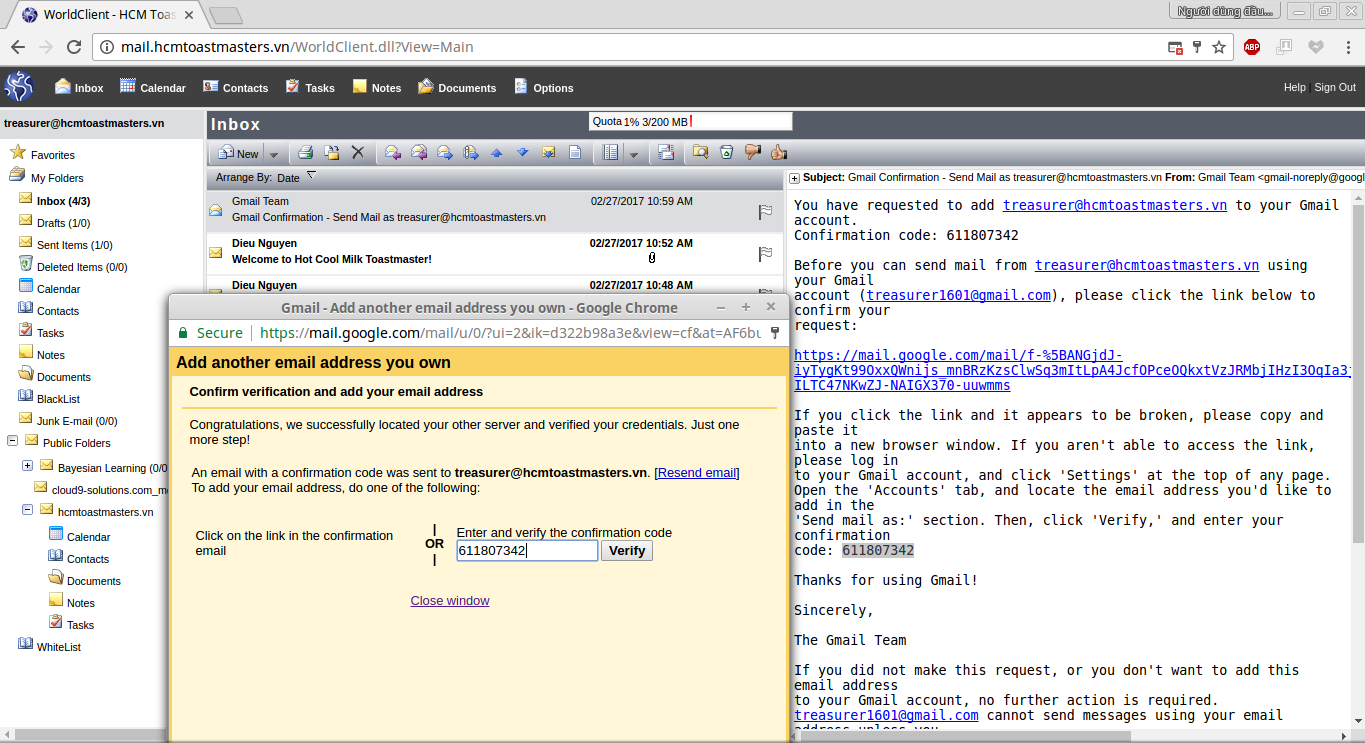Select cloud9-solutions.com public folder
The height and width of the screenshot is (743, 1365).
[100, 488]
